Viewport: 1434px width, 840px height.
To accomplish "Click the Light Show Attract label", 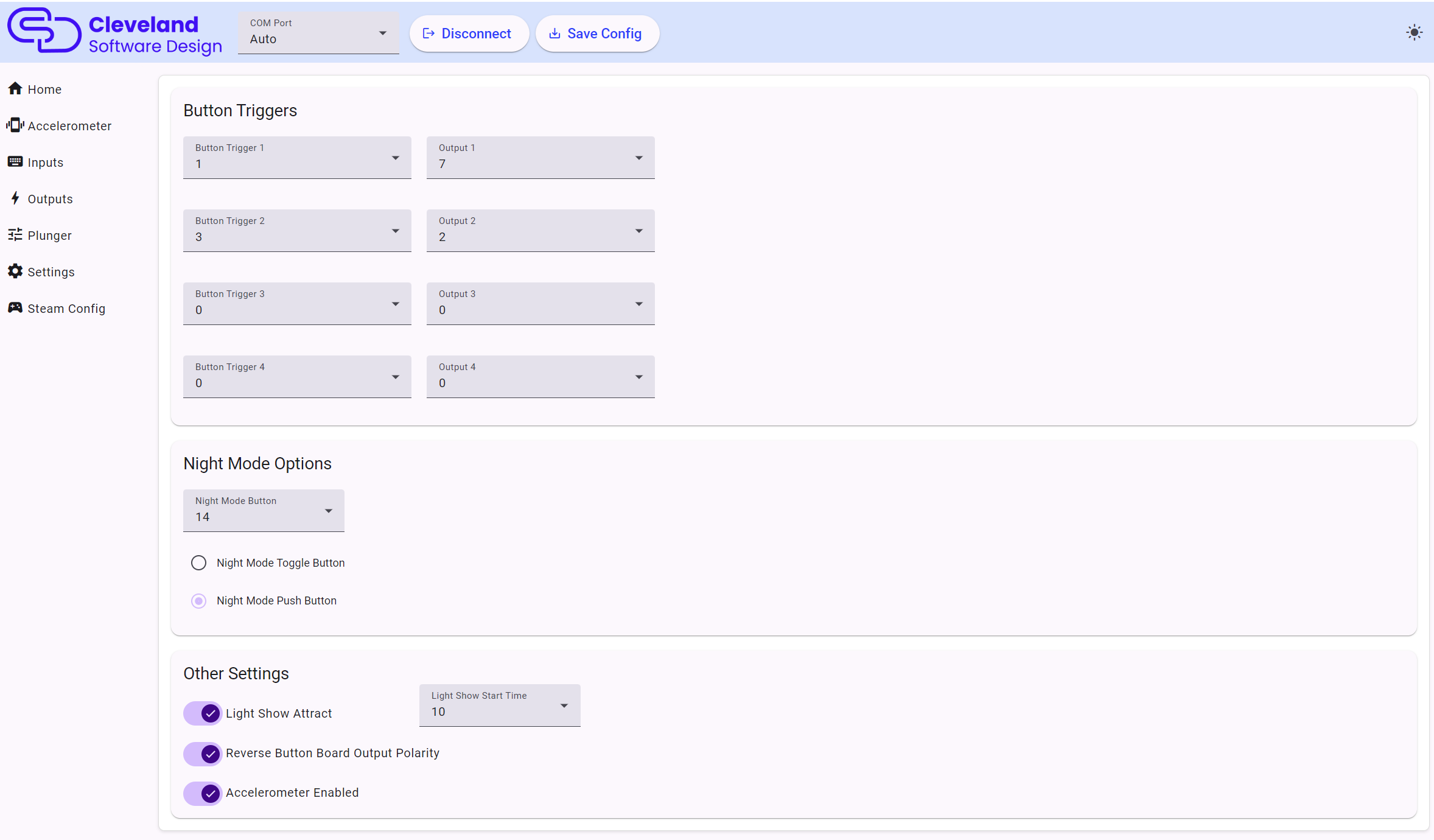I will [279, 713].
